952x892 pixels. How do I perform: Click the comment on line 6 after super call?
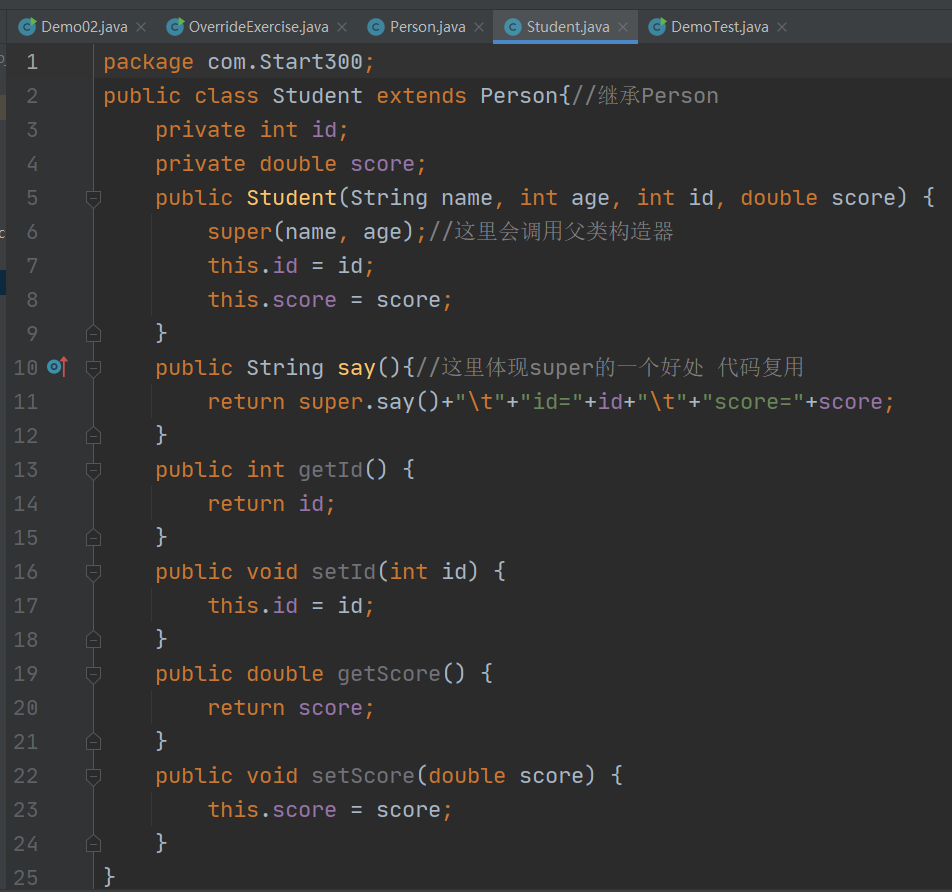pyautogui.click(x=551, y=232)
